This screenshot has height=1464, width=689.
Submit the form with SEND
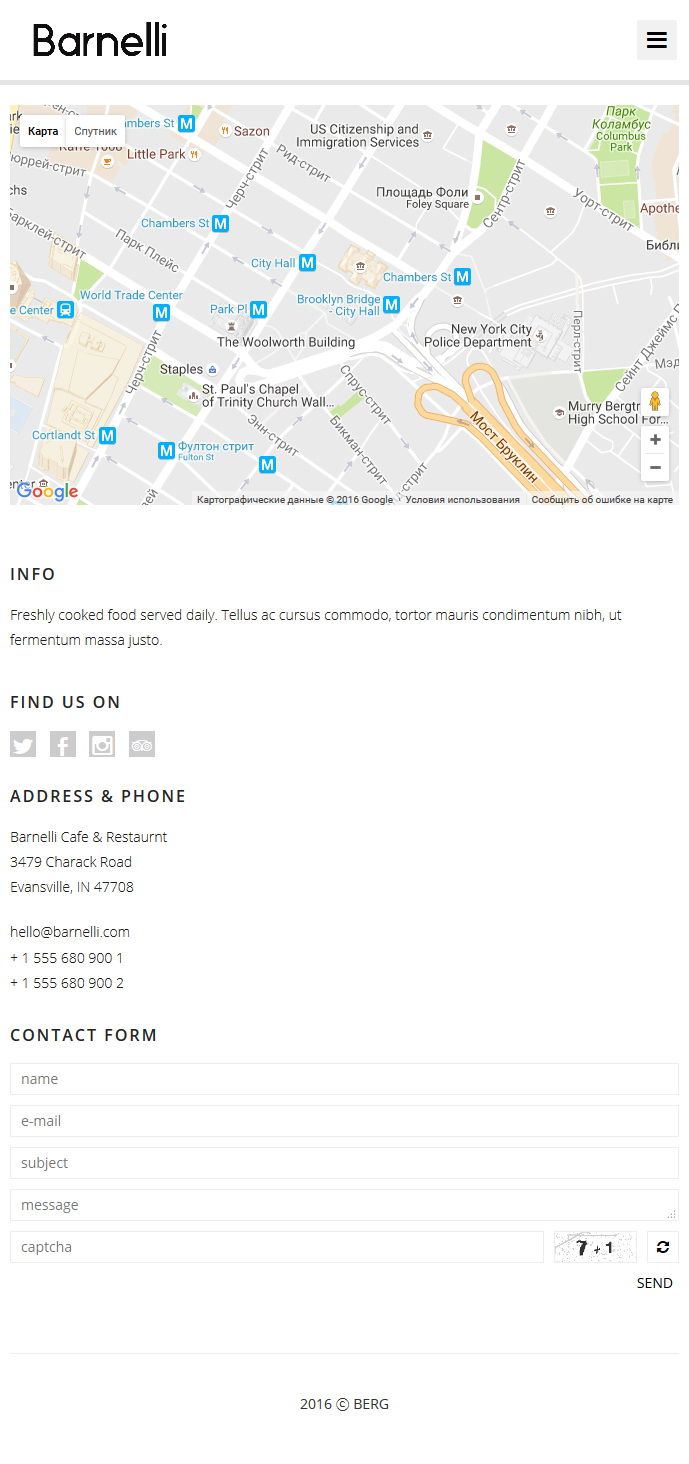click(655, 1283)
